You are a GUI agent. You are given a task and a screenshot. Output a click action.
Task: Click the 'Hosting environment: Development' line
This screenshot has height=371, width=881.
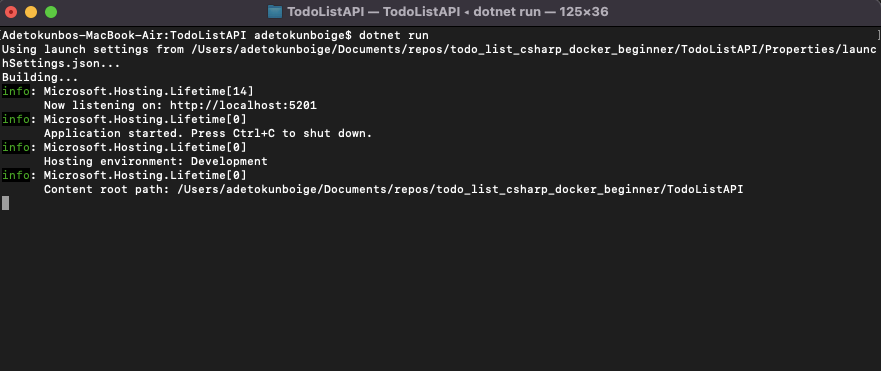point(156,161)
